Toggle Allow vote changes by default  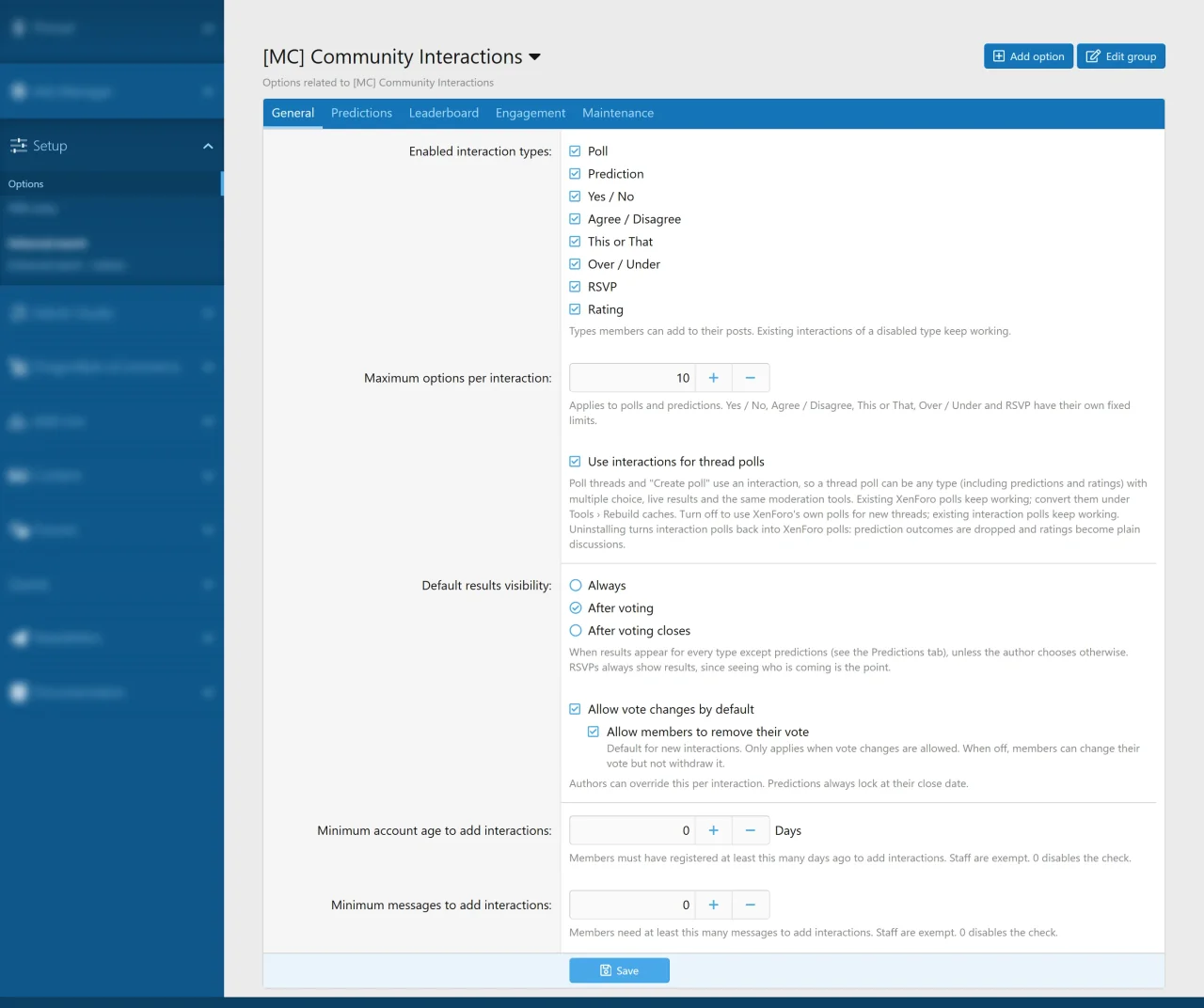tap(575, 709)
